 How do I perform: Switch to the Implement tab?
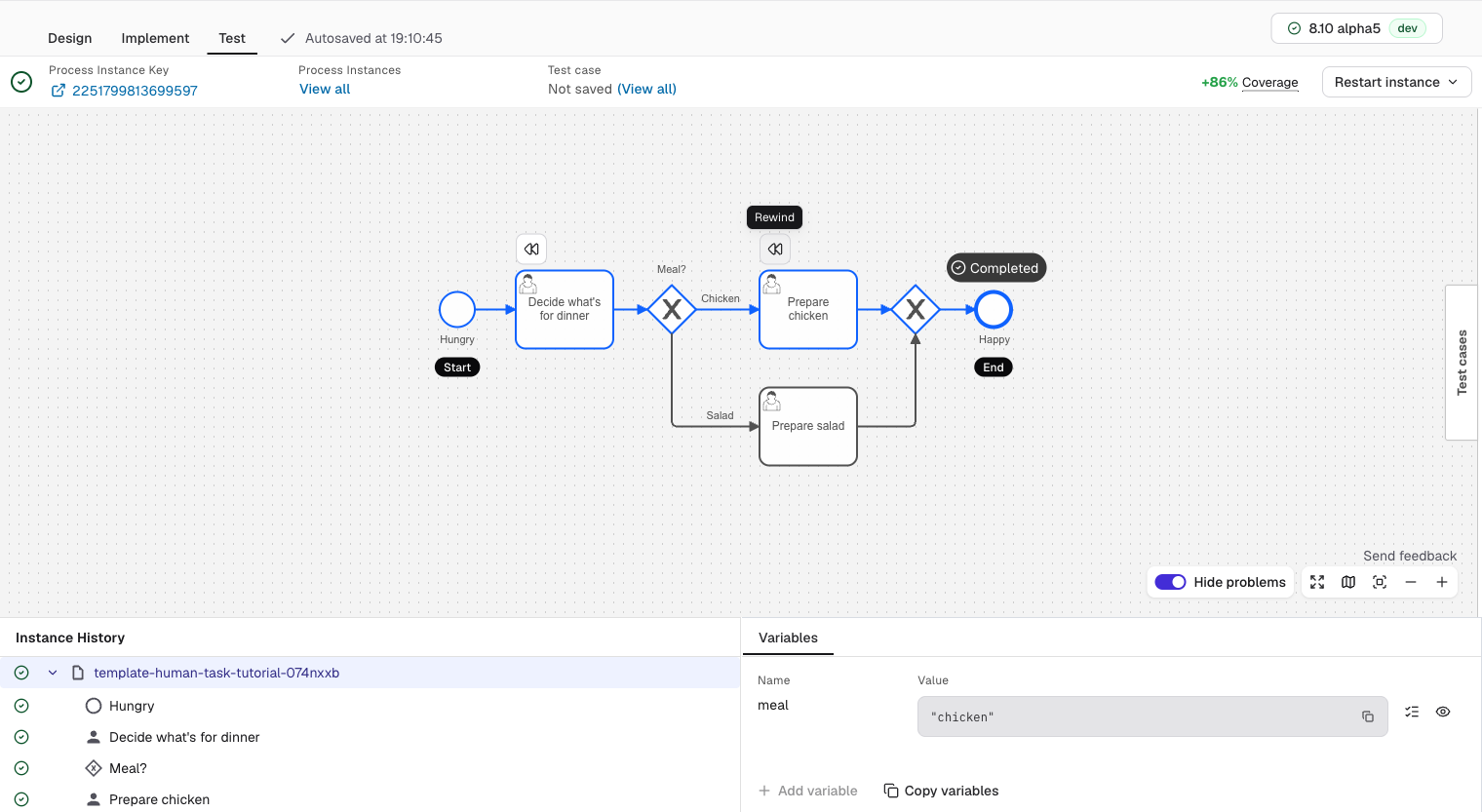(x=155, y=38)
